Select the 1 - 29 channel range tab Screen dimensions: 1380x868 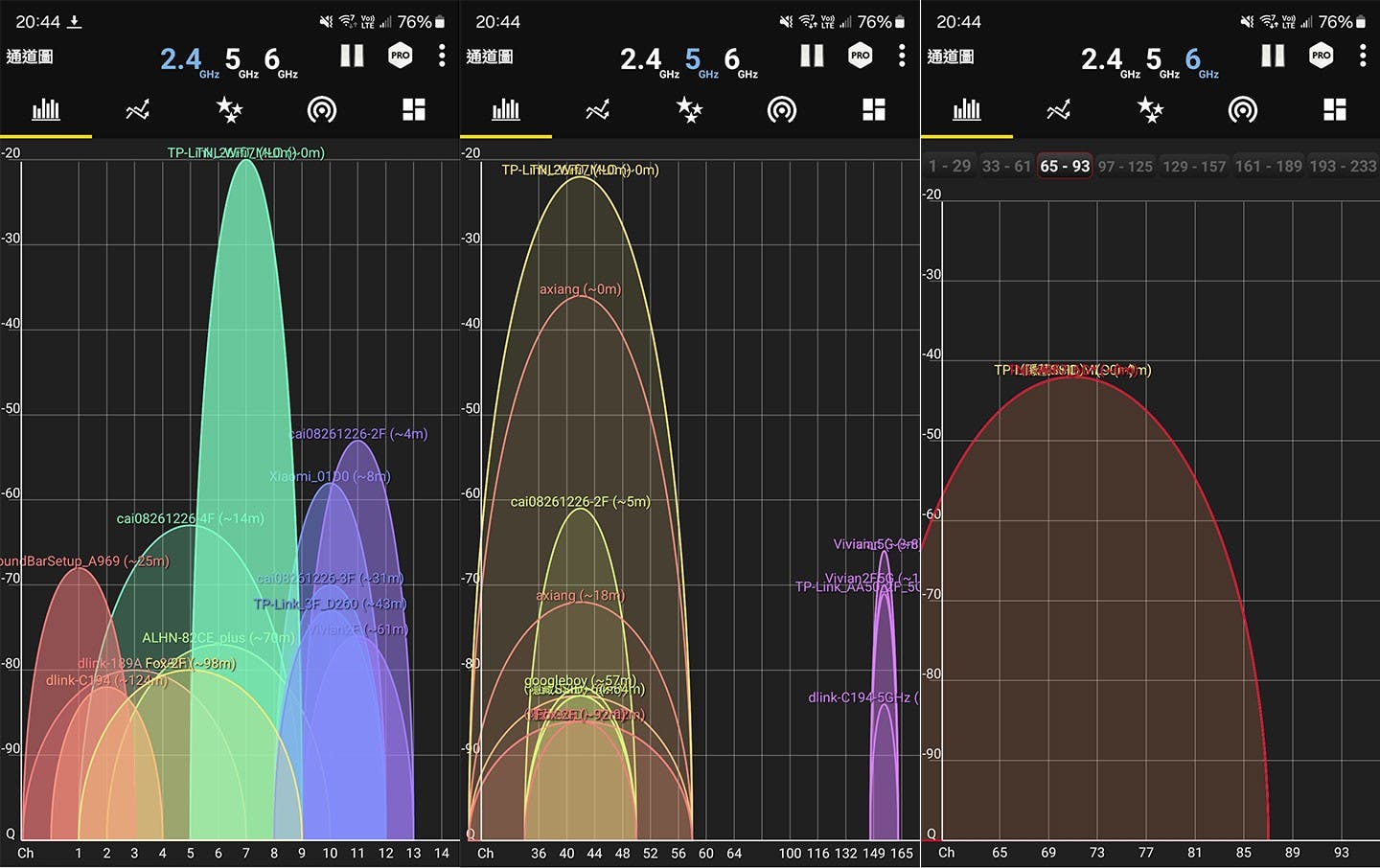949,167
